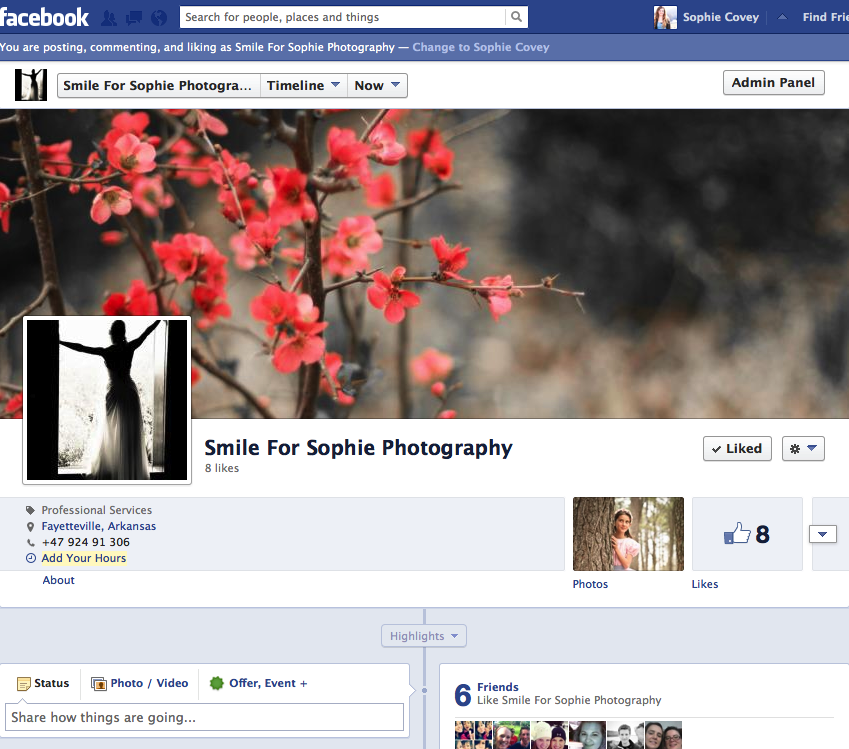Click the Photo / Video camera icon
Screen dimensions: 849x749
pos(99,683)
